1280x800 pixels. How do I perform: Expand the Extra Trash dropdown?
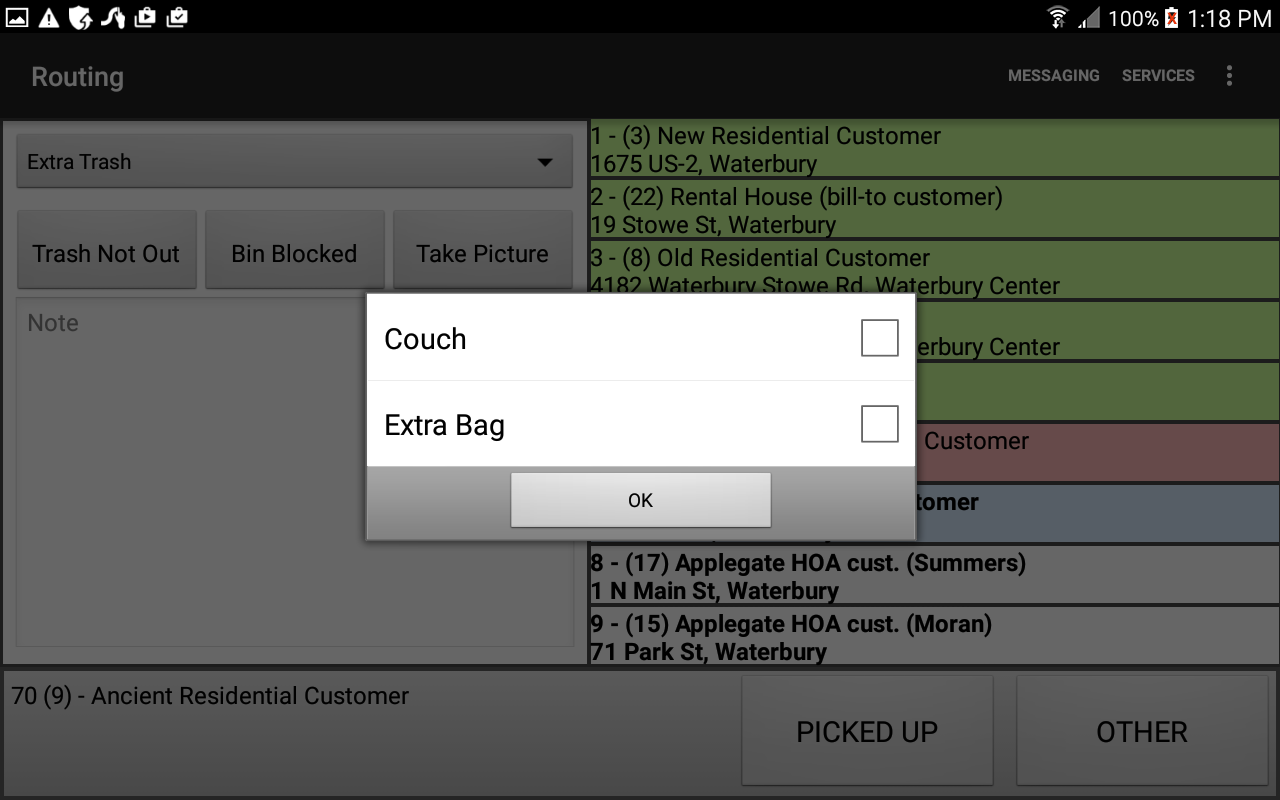294,162
